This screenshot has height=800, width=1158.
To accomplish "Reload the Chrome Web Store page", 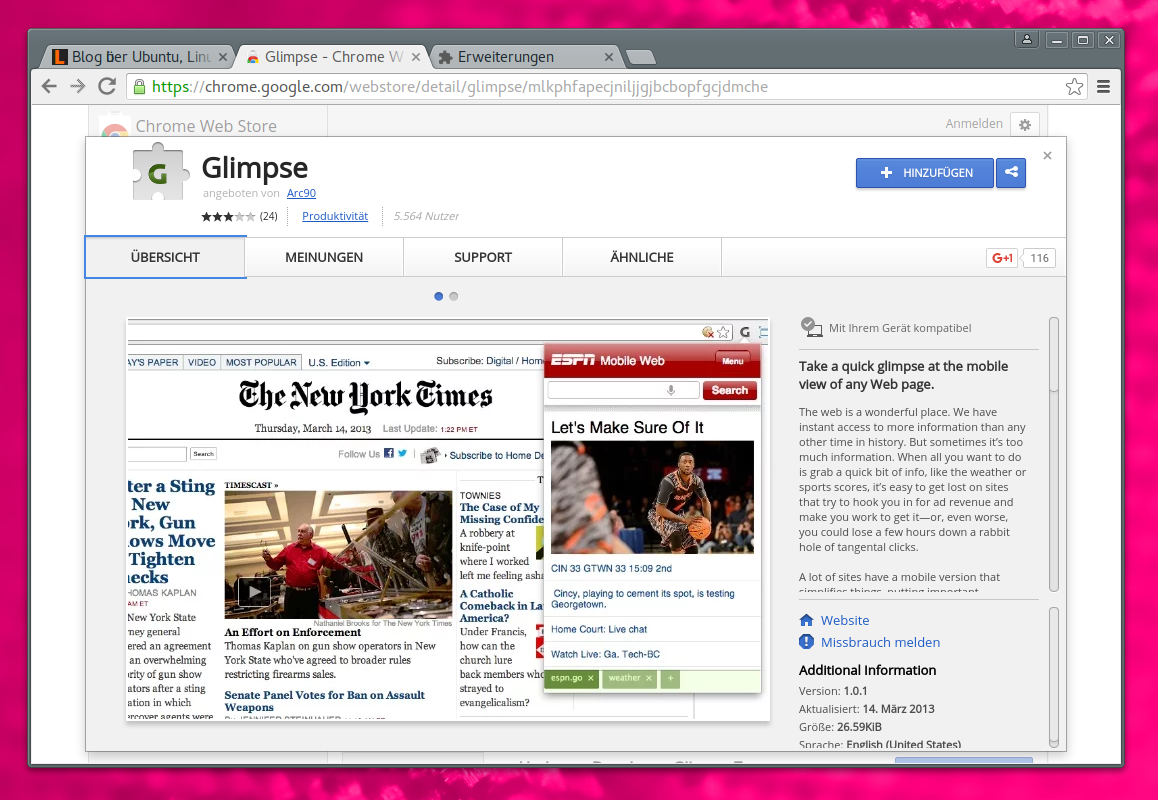I will click(x=107, y=86).
